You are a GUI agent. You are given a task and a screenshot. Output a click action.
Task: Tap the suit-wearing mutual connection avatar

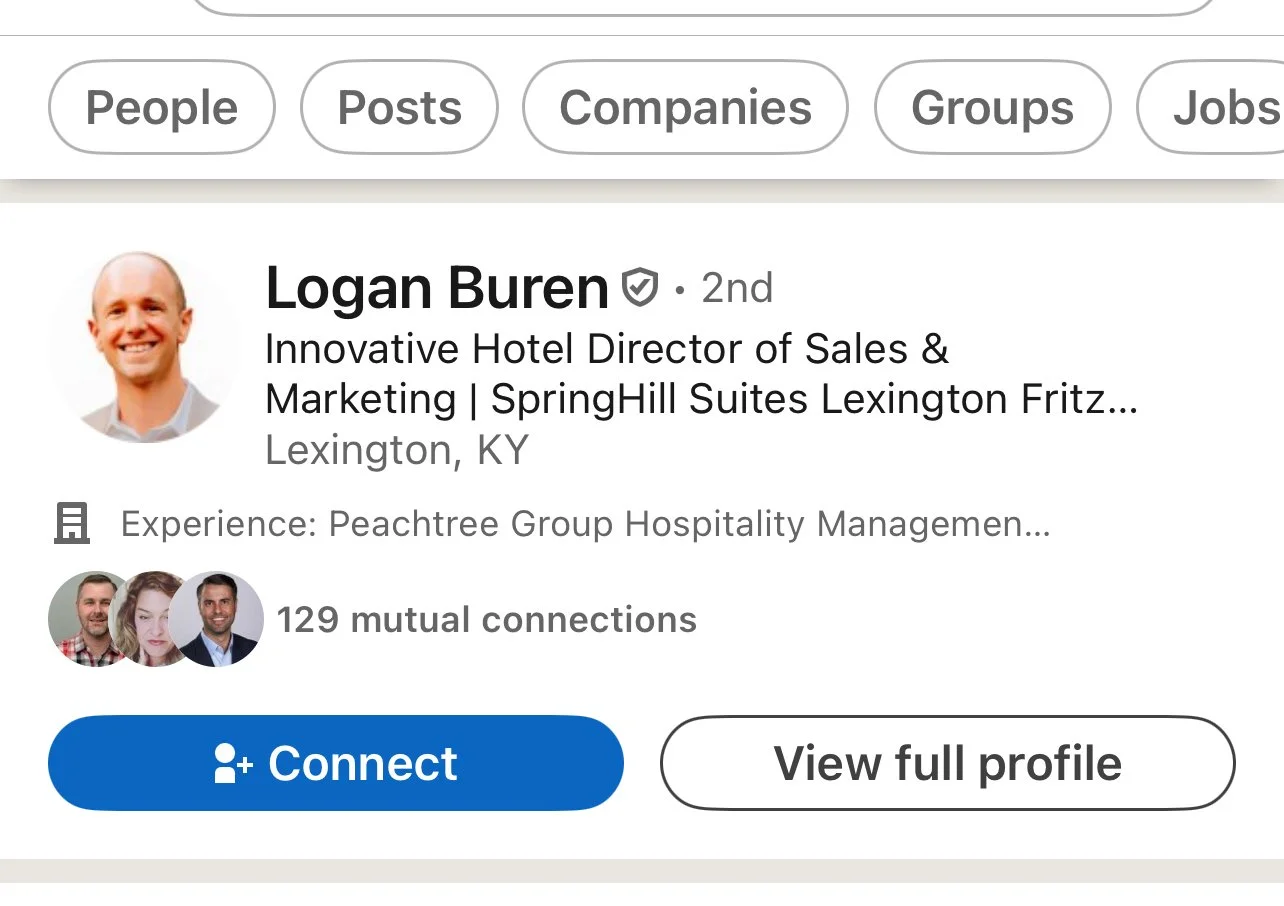pyautogui.click(x=218, y=620)
